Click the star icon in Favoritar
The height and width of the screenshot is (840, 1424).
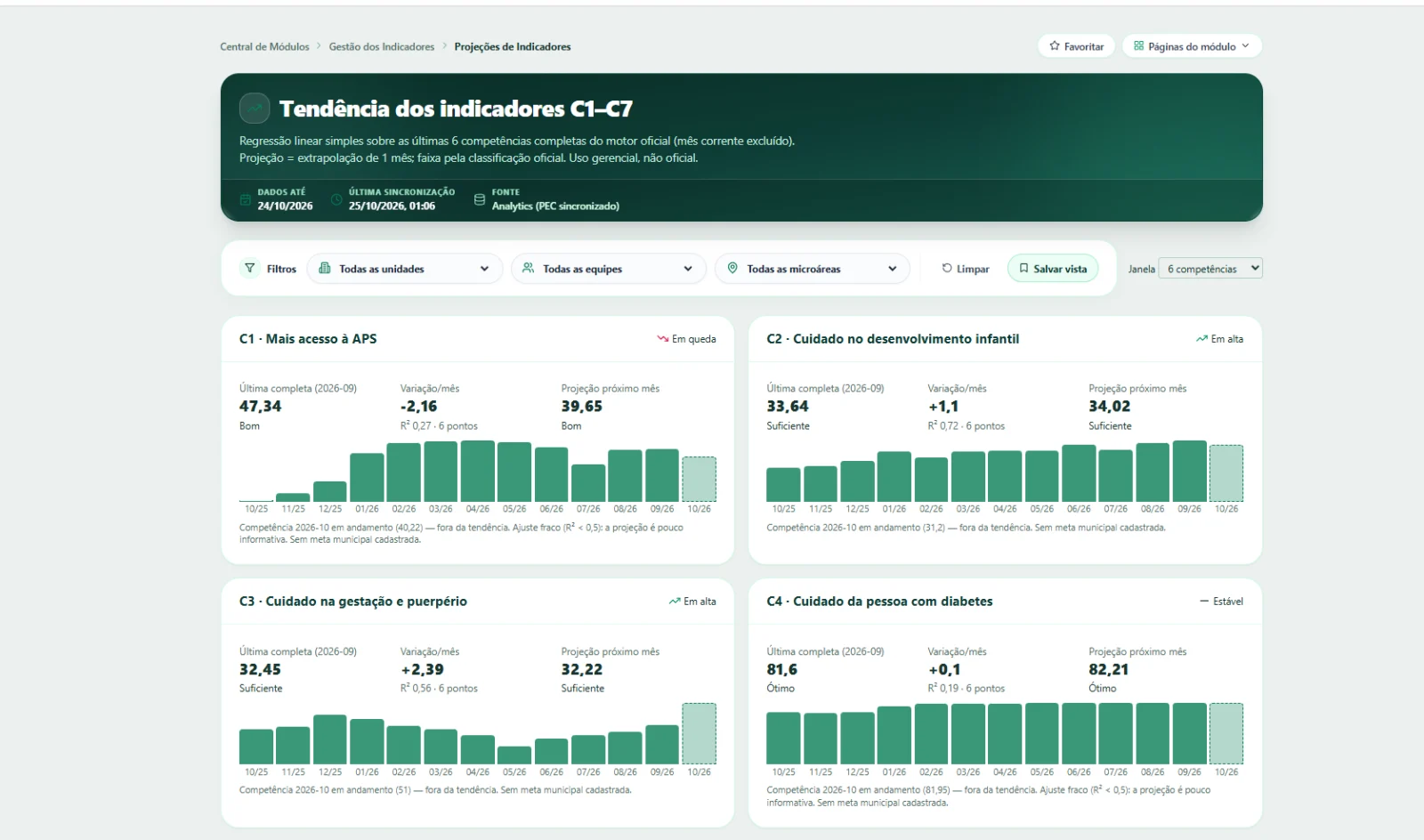click(x=1055, y=46)
